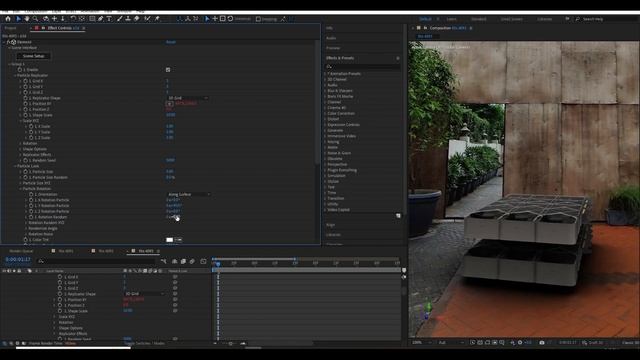
Task: Click the timeline zoom slider
Action: [231, 344]
